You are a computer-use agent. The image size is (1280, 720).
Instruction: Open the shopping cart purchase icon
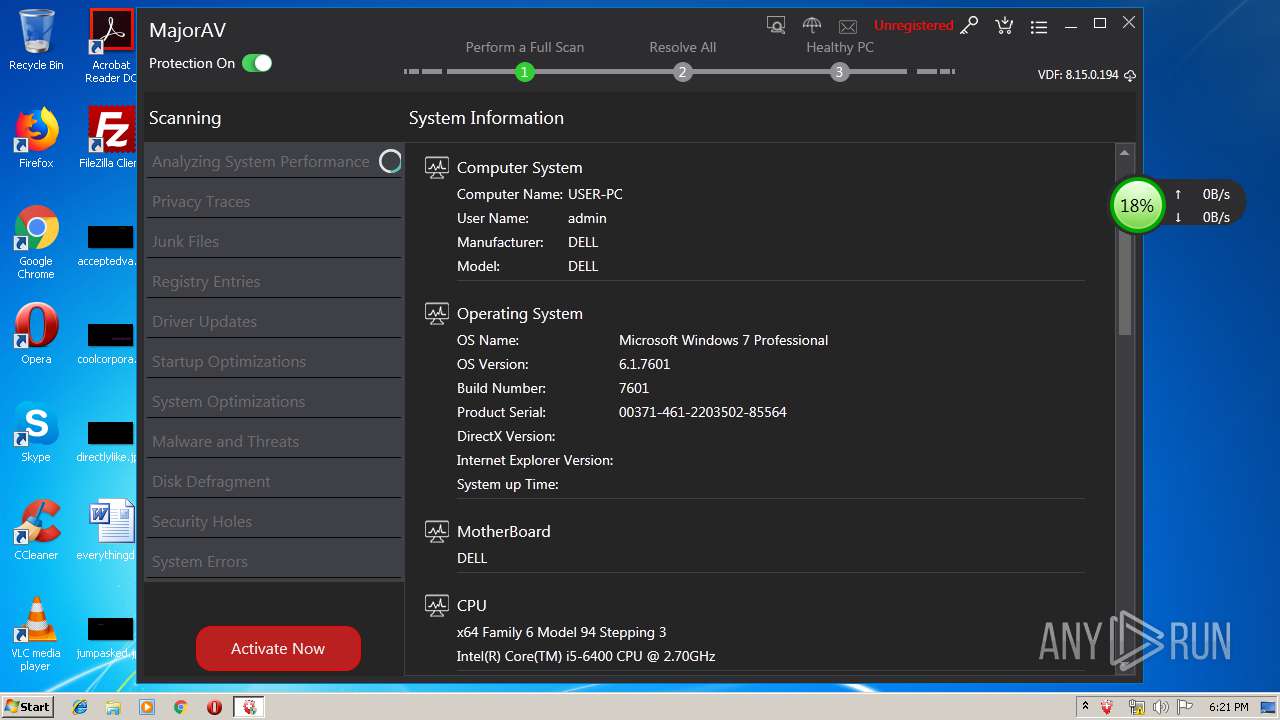pos(1004,26)
